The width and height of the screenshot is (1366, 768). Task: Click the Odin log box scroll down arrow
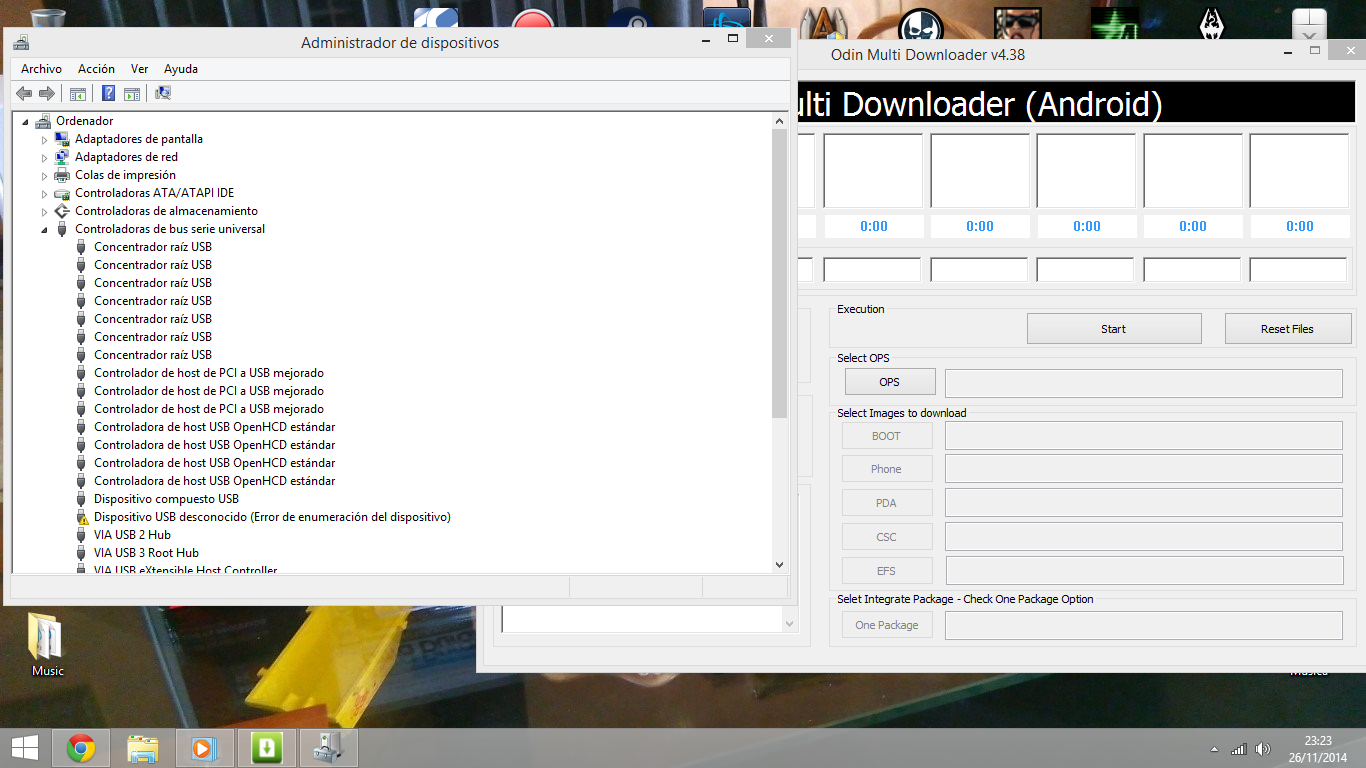790,624
